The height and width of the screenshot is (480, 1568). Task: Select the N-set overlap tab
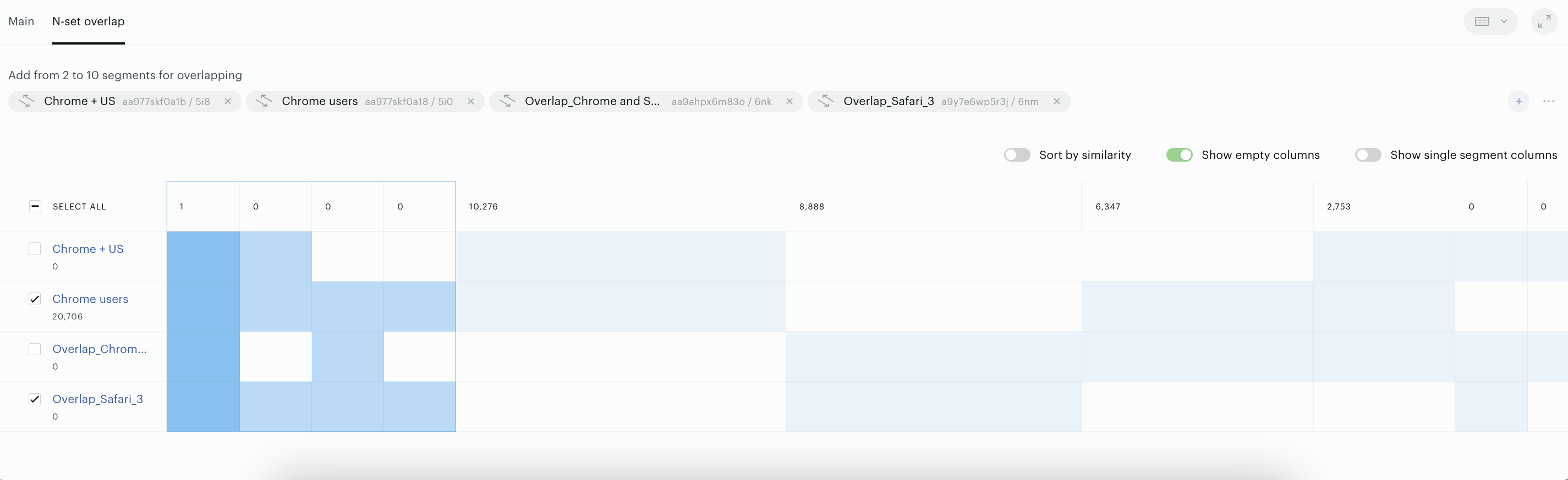click(x=88, y=21)
